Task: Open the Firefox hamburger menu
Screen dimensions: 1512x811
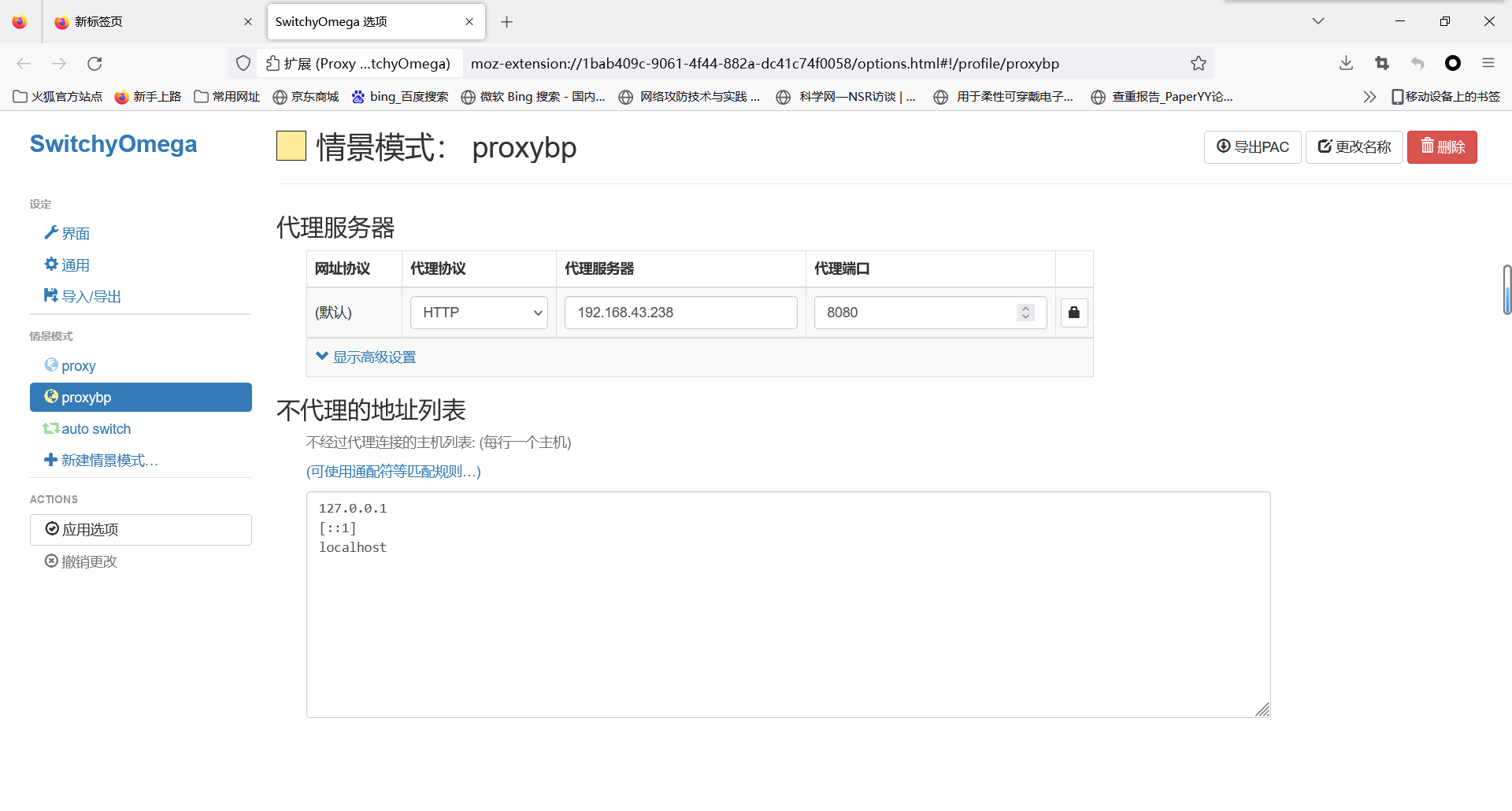Action: coord(1488,64)
